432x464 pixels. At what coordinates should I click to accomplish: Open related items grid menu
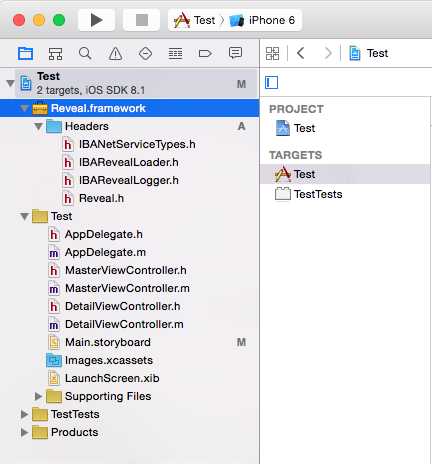coord(272,53)
